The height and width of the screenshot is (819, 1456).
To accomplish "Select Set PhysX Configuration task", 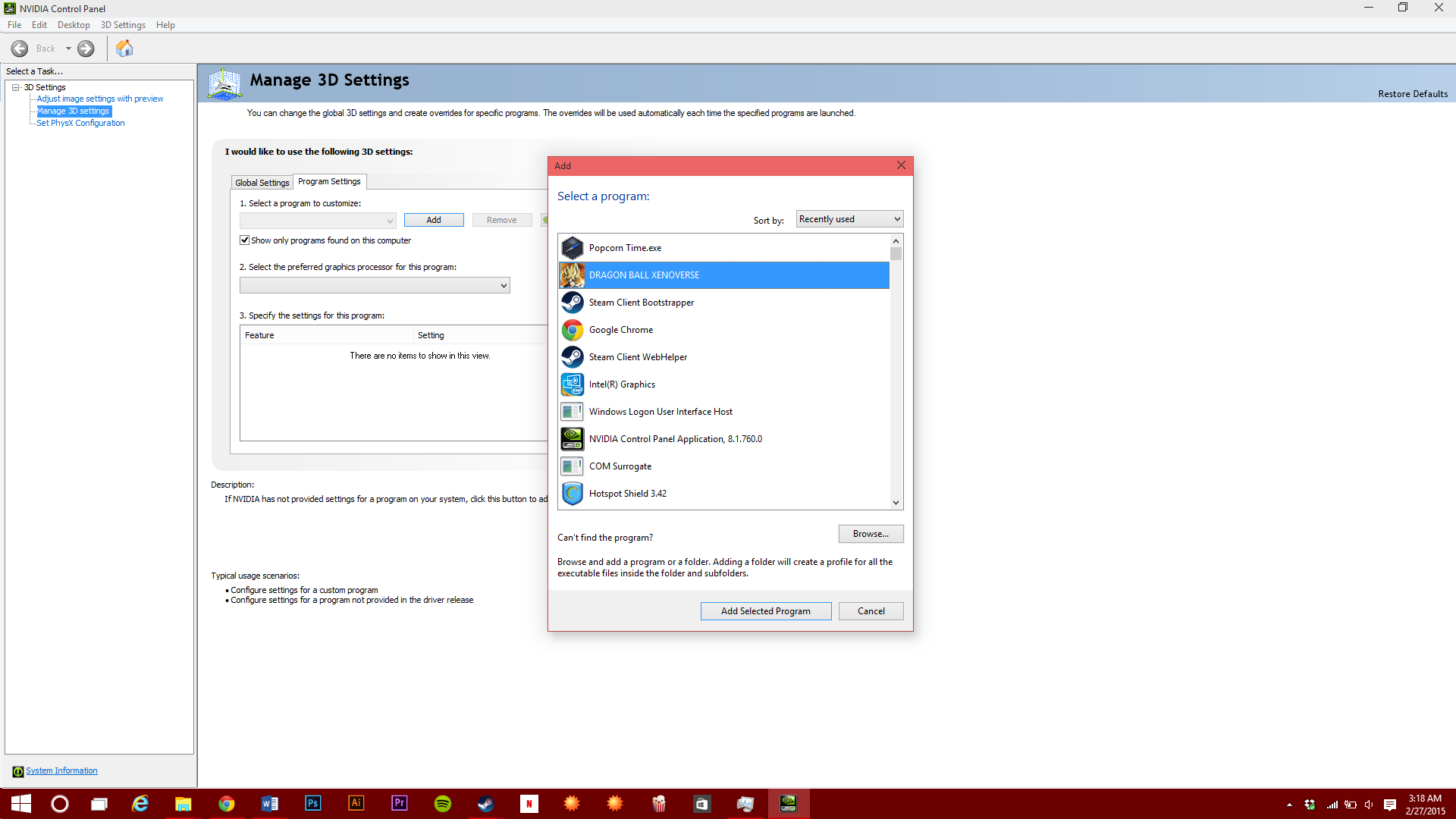I will tap(80, 123).
